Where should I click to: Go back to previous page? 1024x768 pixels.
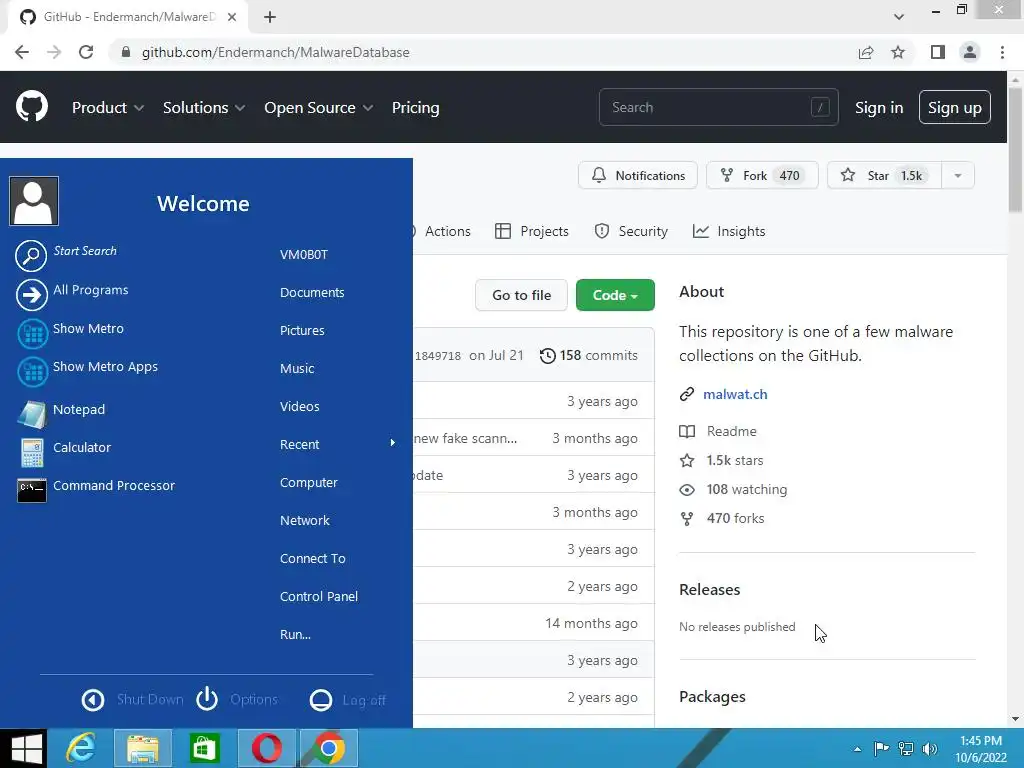click(x=22, y=52)
